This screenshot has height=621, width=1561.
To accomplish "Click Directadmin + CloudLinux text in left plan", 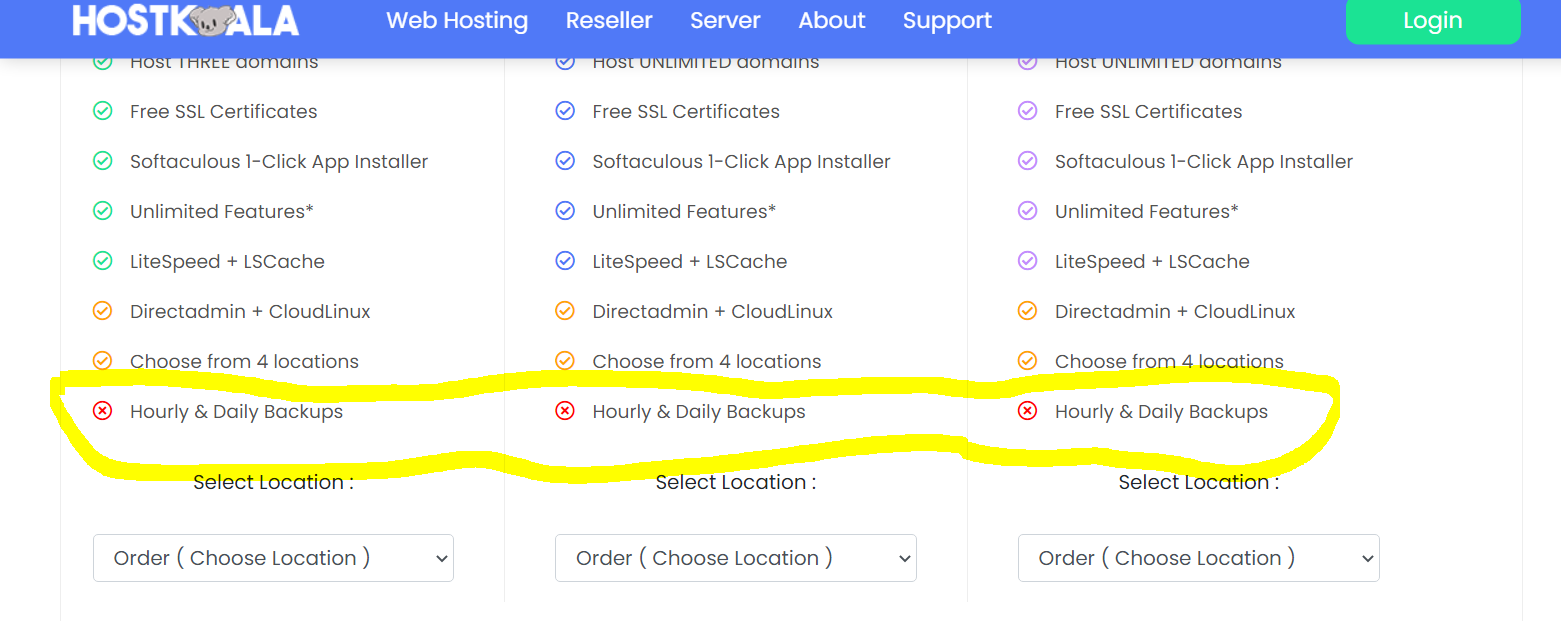I will (250, 311).
